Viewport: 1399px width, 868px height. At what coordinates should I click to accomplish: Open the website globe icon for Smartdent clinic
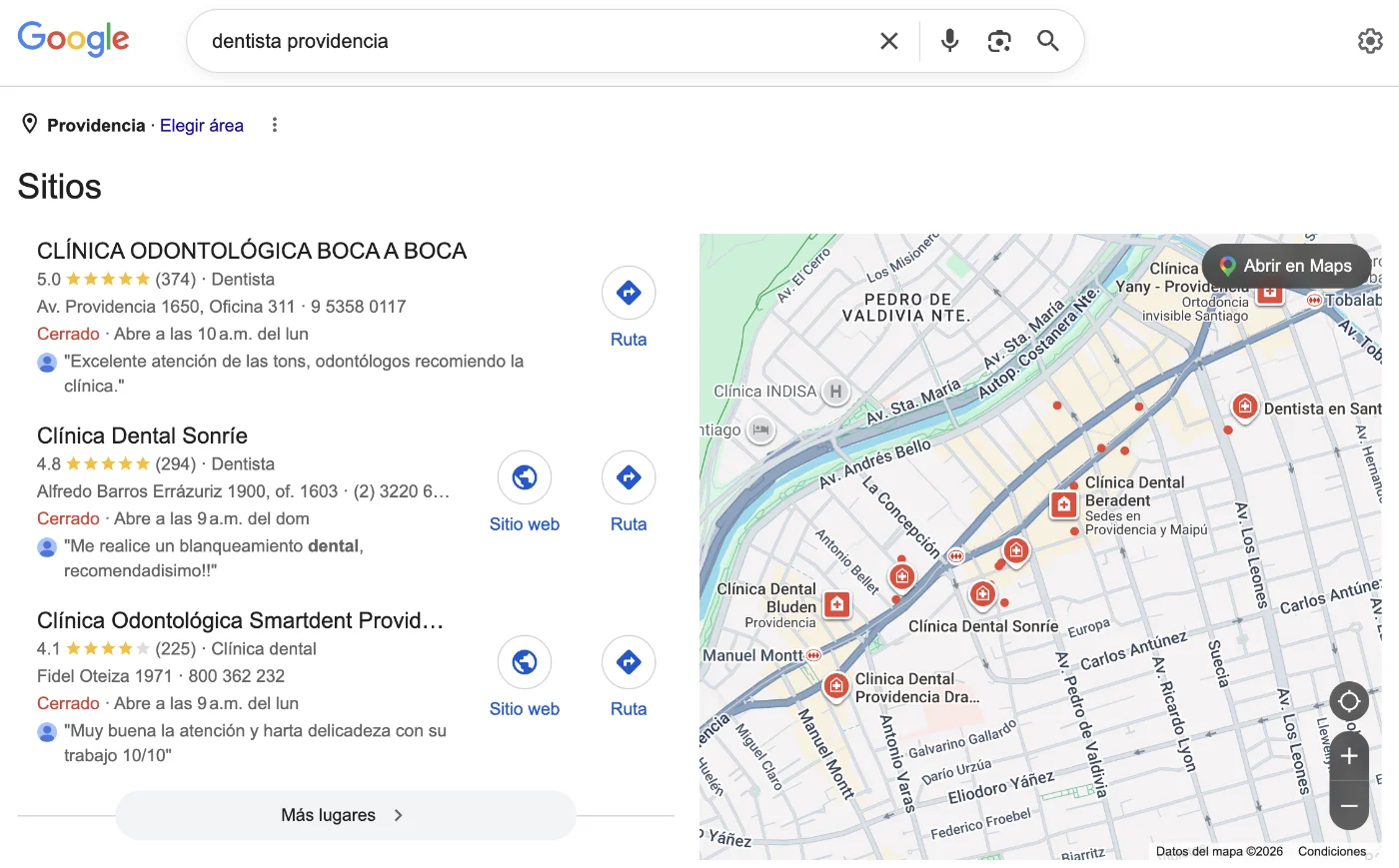coord(525,662)
